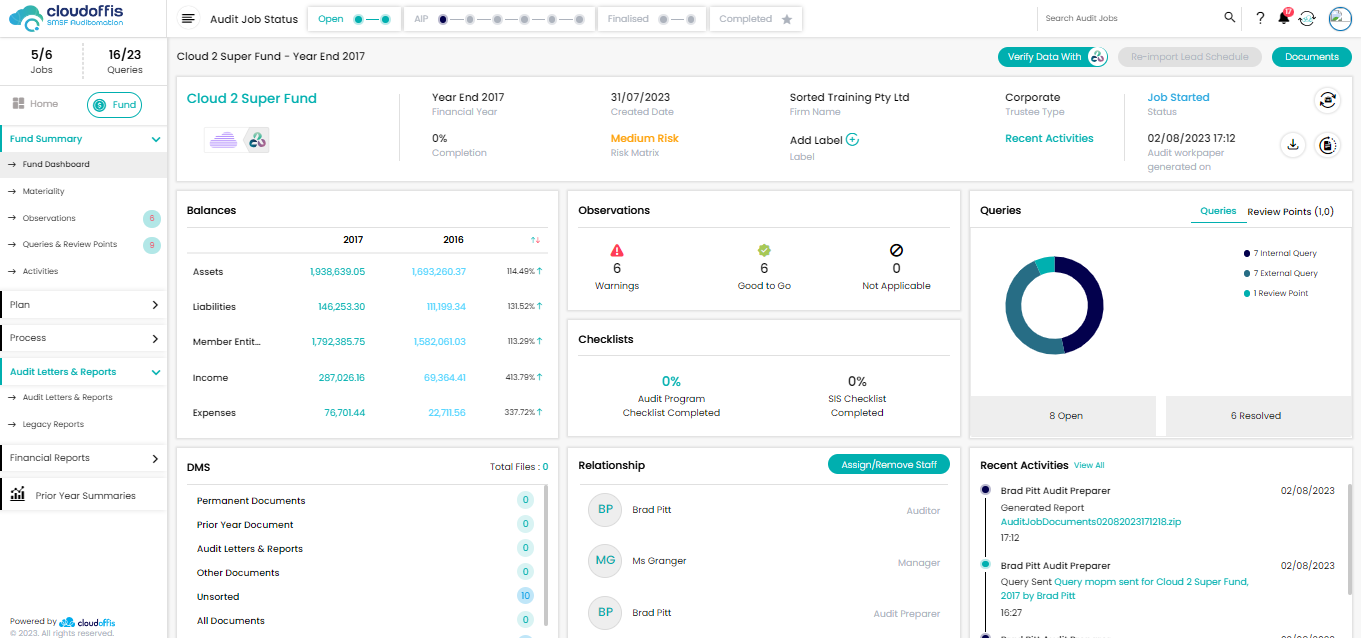Open the hamburger menu next to Audit Job Status
This screenshot has width=1361, height=638.
pyautogui.click(x=188, y=19)
